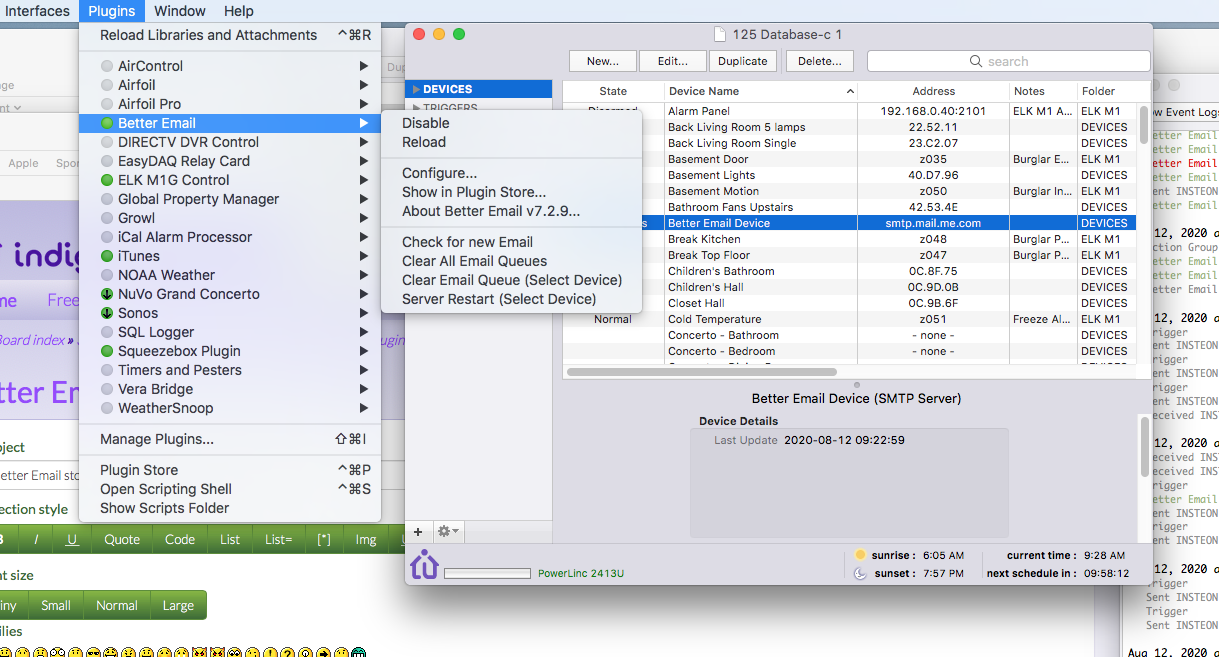The width and height of the screenshot is (1219, 657).
Task: Click the Code button in forum editor
Action: coord(180,539)
